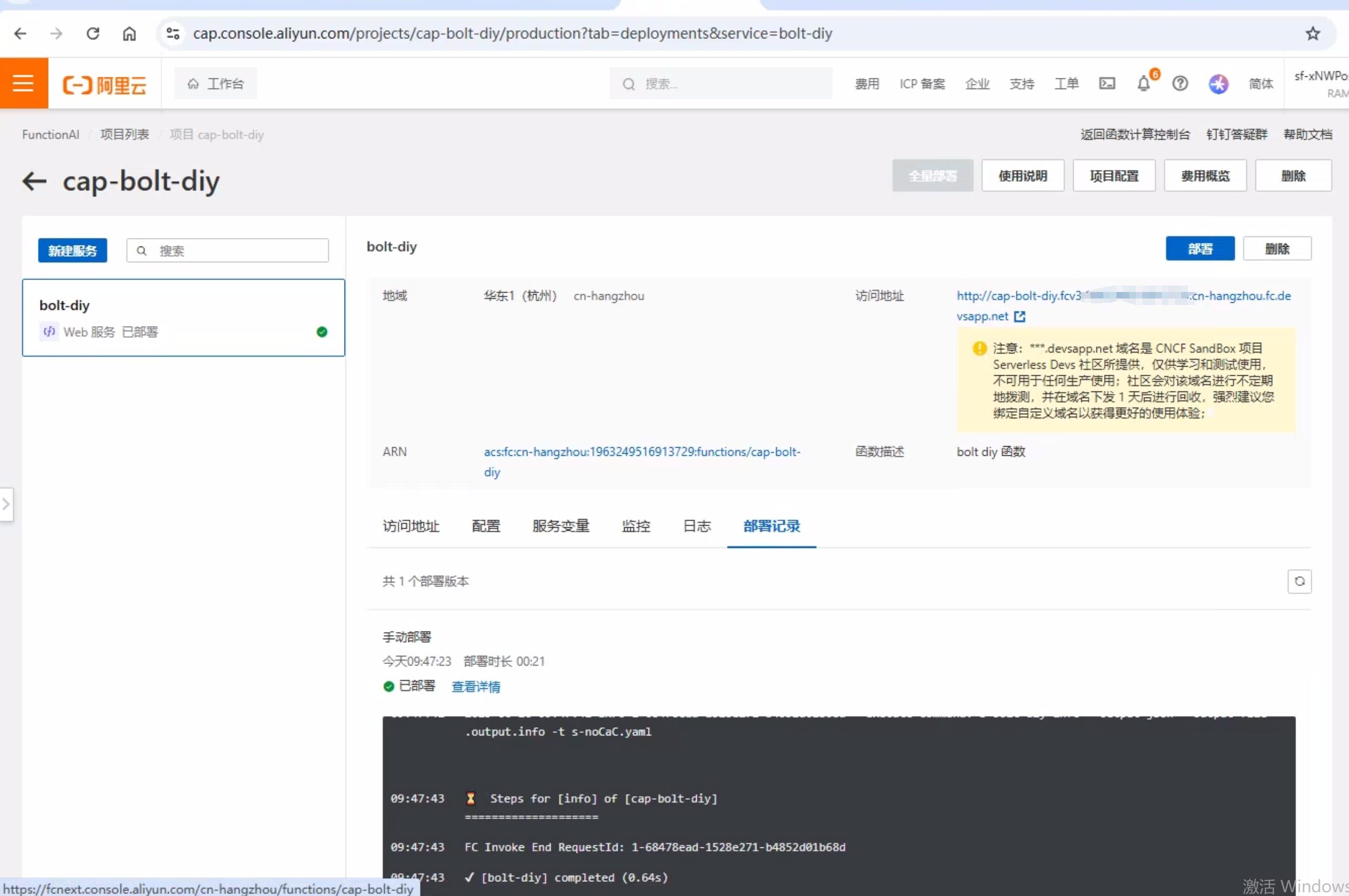Open 费用 menu
The height and width of the screenshot is (896, 1349).
click(x=867, y=84)
